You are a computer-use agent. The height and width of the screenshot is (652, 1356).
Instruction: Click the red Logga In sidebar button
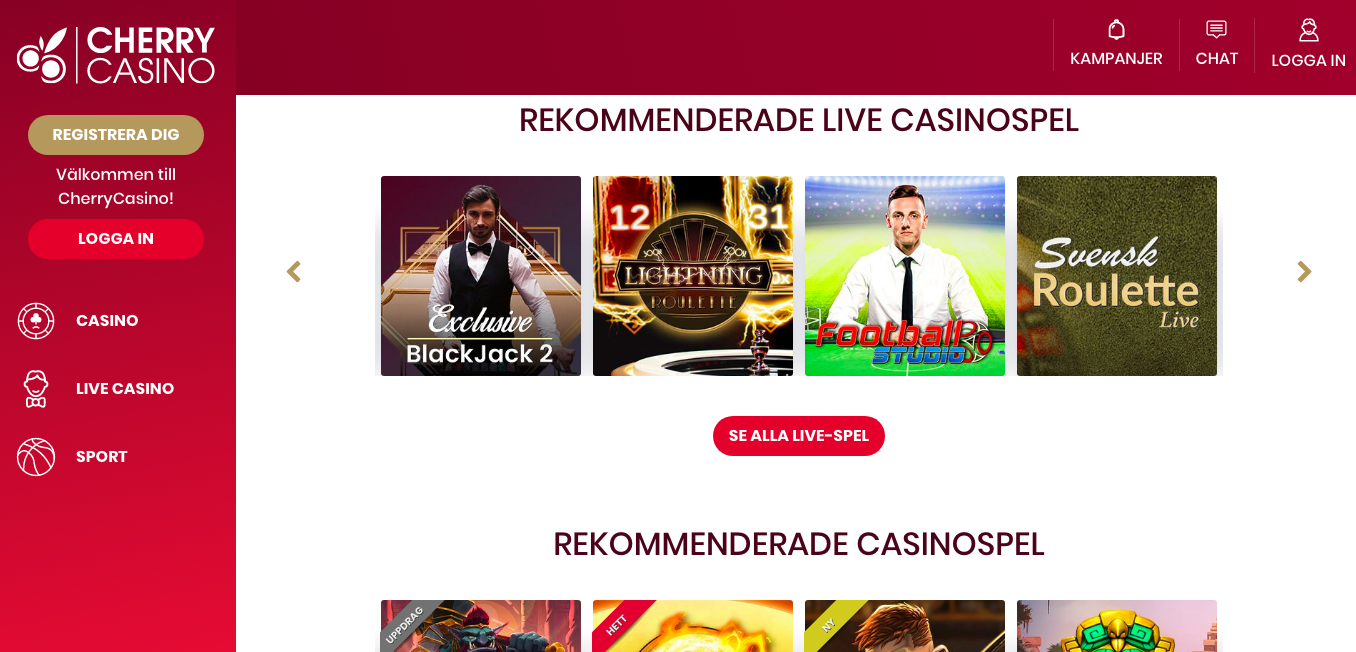coord(116,239)
